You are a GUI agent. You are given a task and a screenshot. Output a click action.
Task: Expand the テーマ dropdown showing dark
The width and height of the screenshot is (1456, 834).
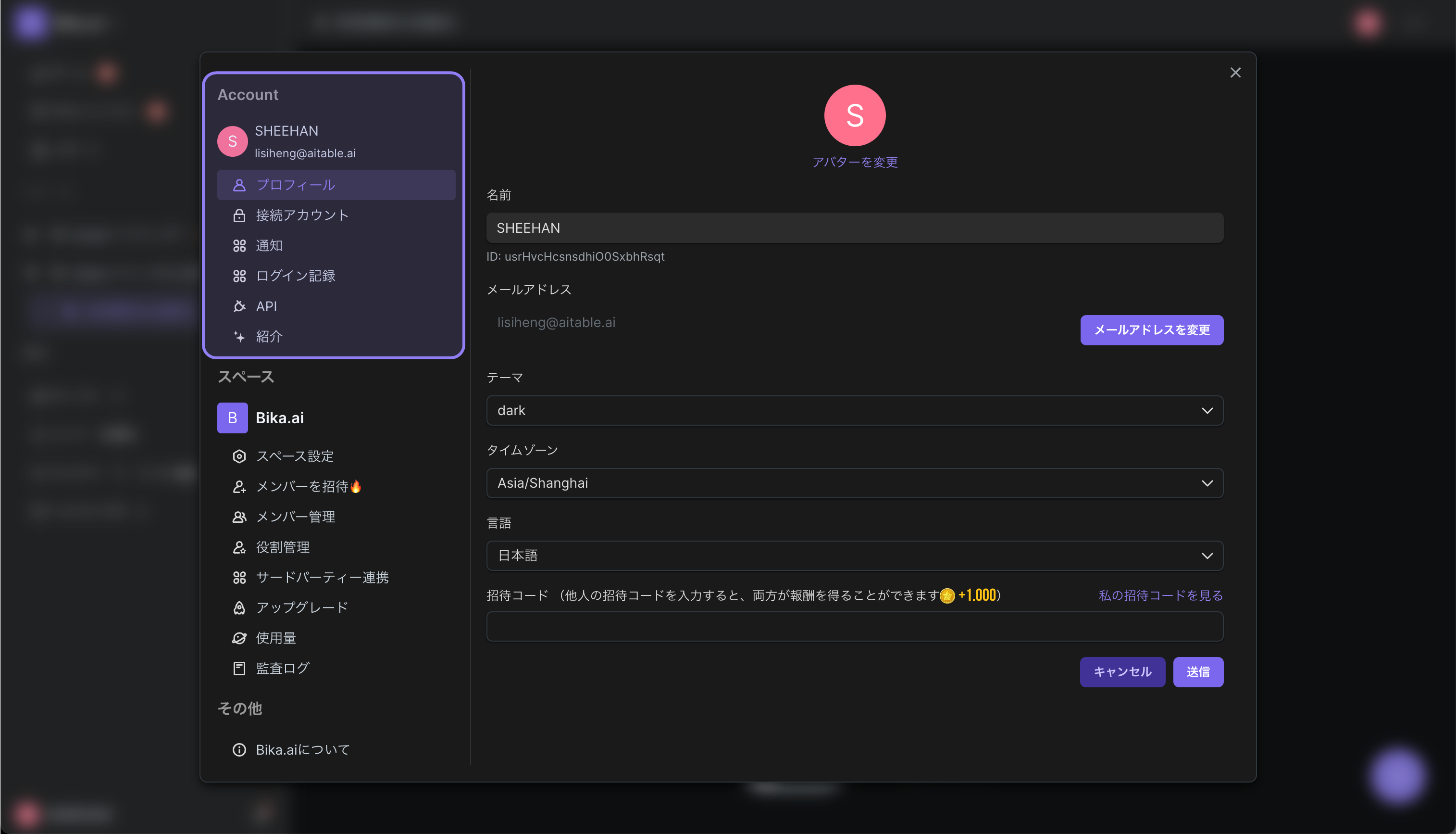[855, 411]
